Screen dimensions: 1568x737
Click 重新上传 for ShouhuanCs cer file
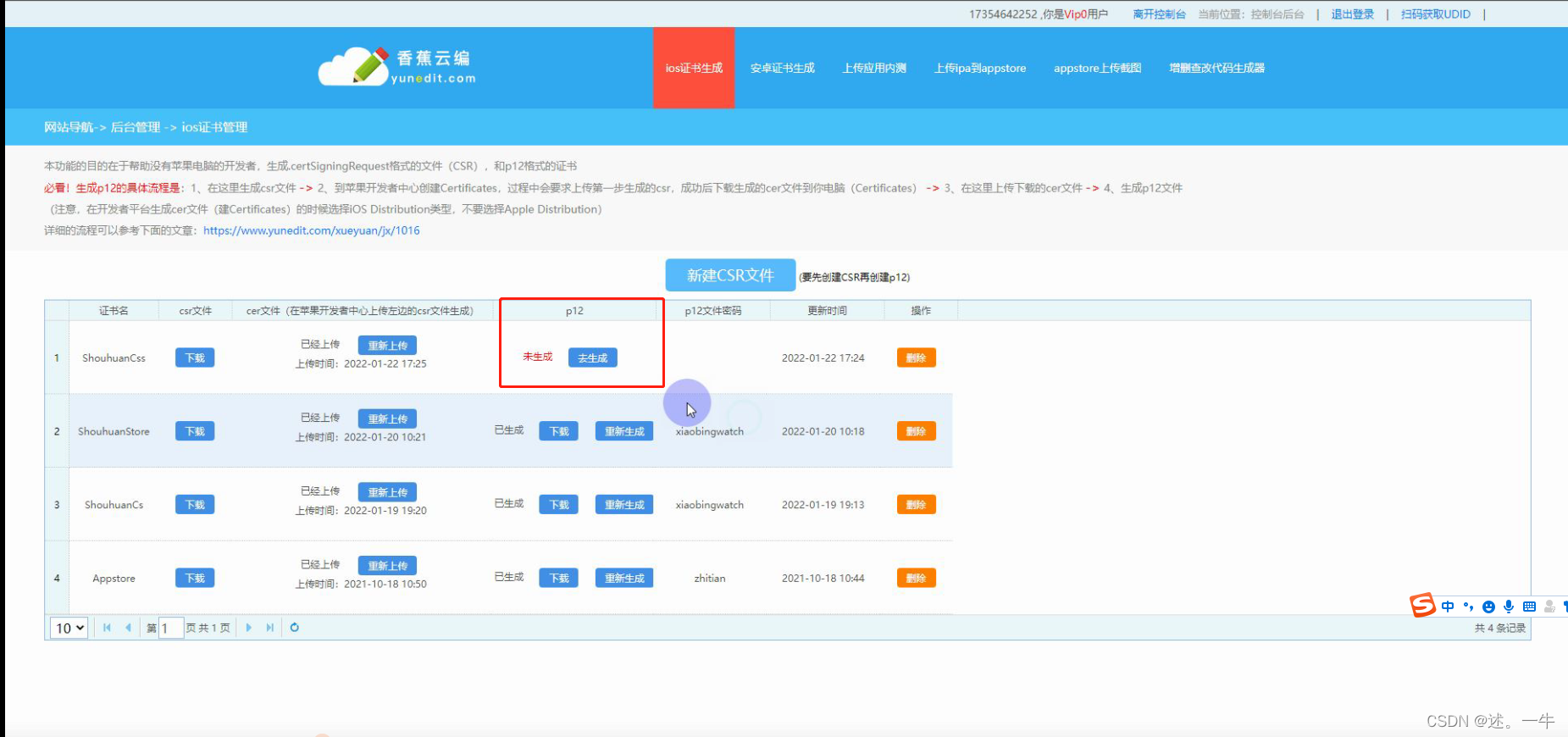point(387,492)
